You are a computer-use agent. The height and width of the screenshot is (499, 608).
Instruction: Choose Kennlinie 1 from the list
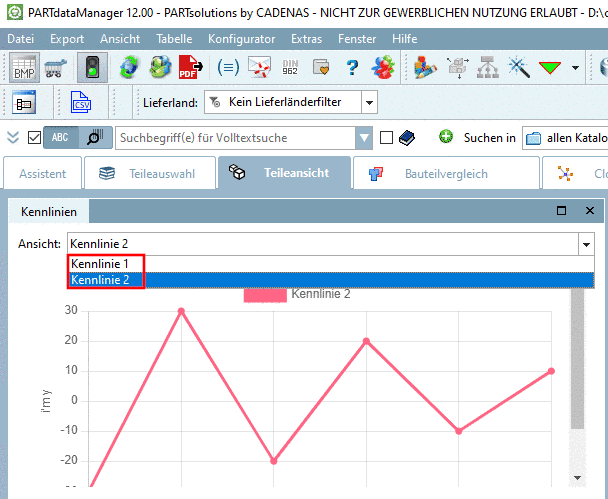point(330,264)
